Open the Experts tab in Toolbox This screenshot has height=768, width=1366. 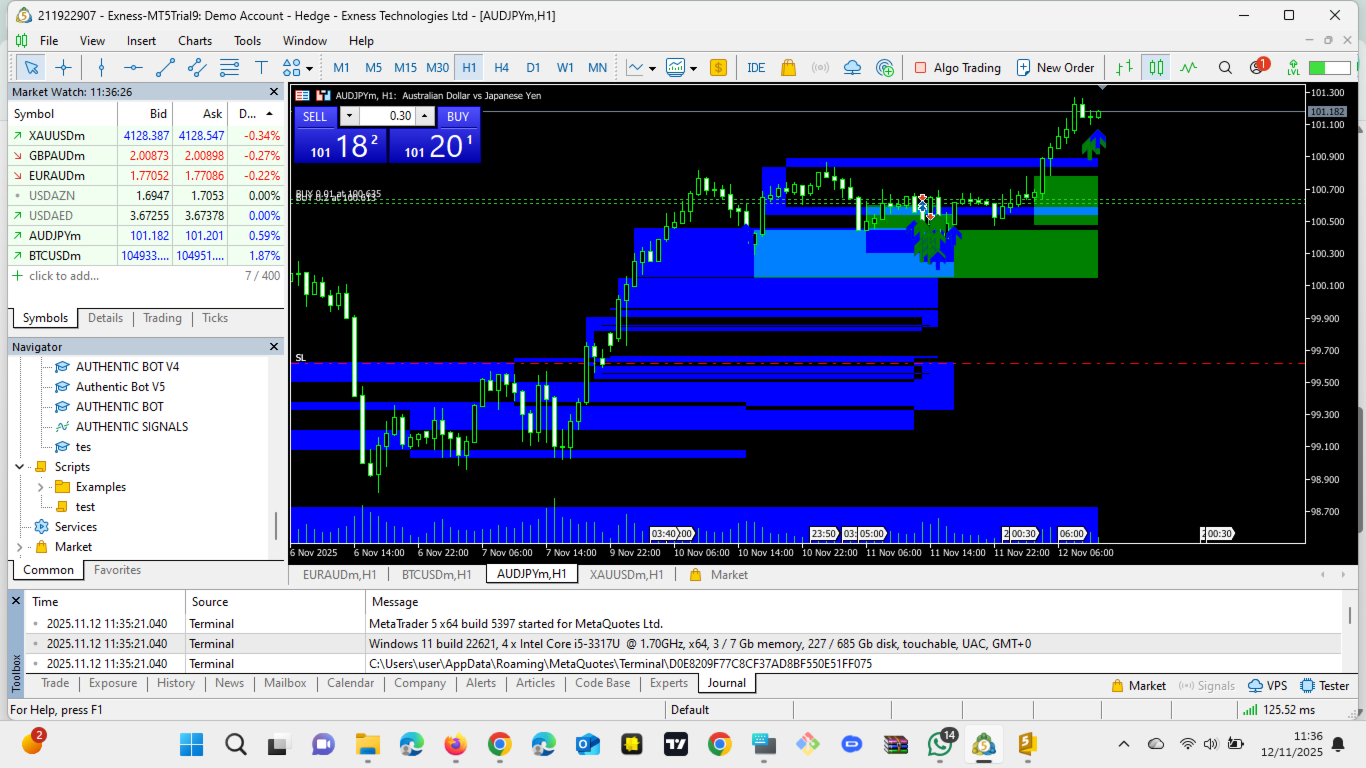click(669, 683)
